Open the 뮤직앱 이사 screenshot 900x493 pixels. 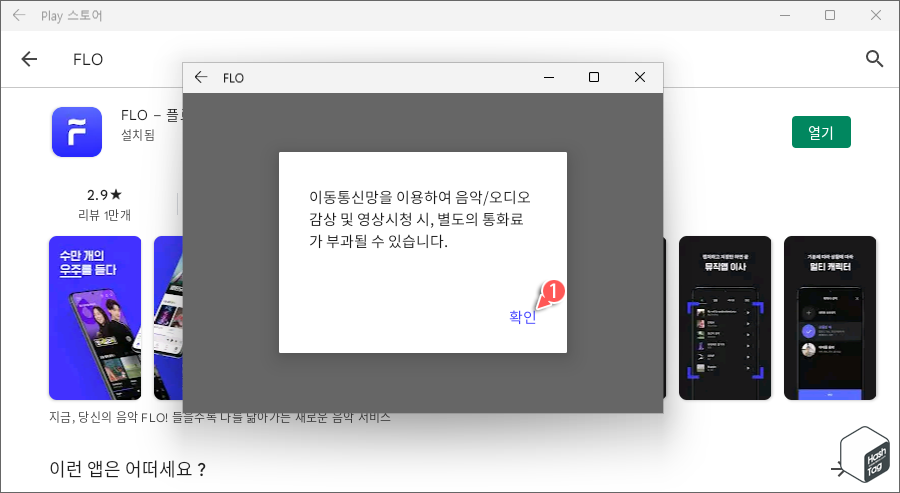725,317
